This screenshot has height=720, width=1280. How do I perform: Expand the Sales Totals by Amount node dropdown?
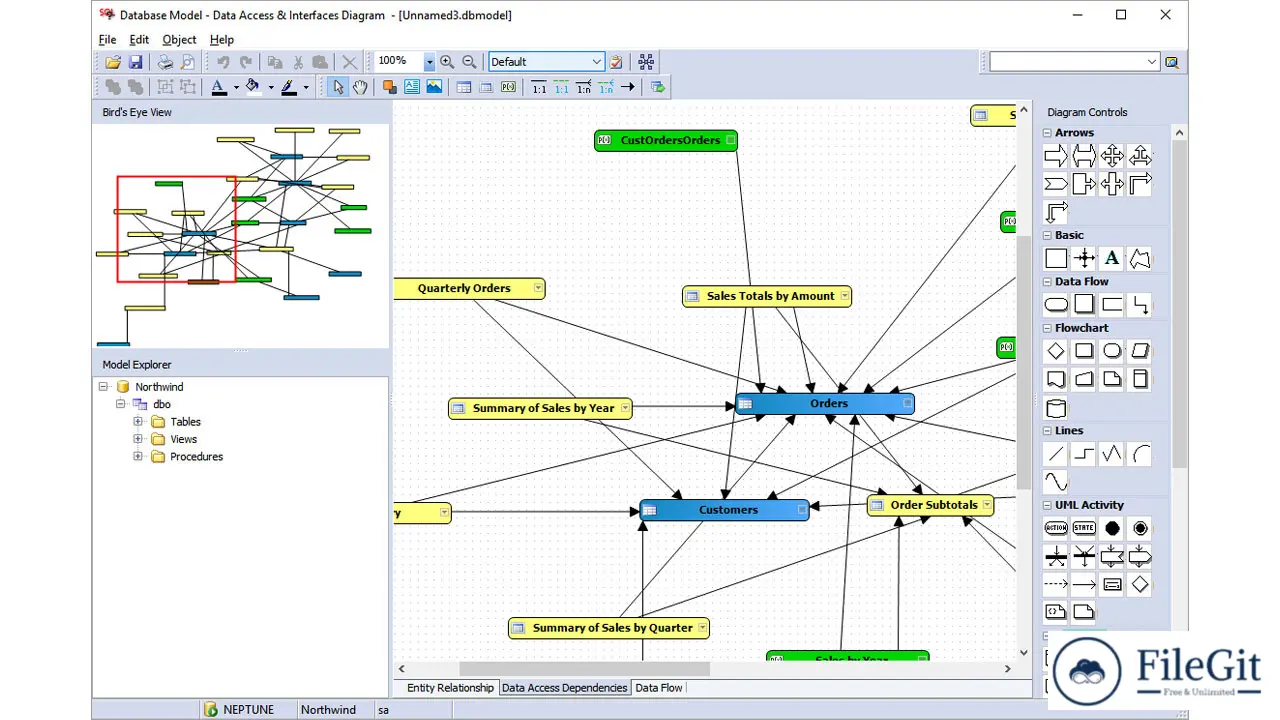click(x=845, y=296)
